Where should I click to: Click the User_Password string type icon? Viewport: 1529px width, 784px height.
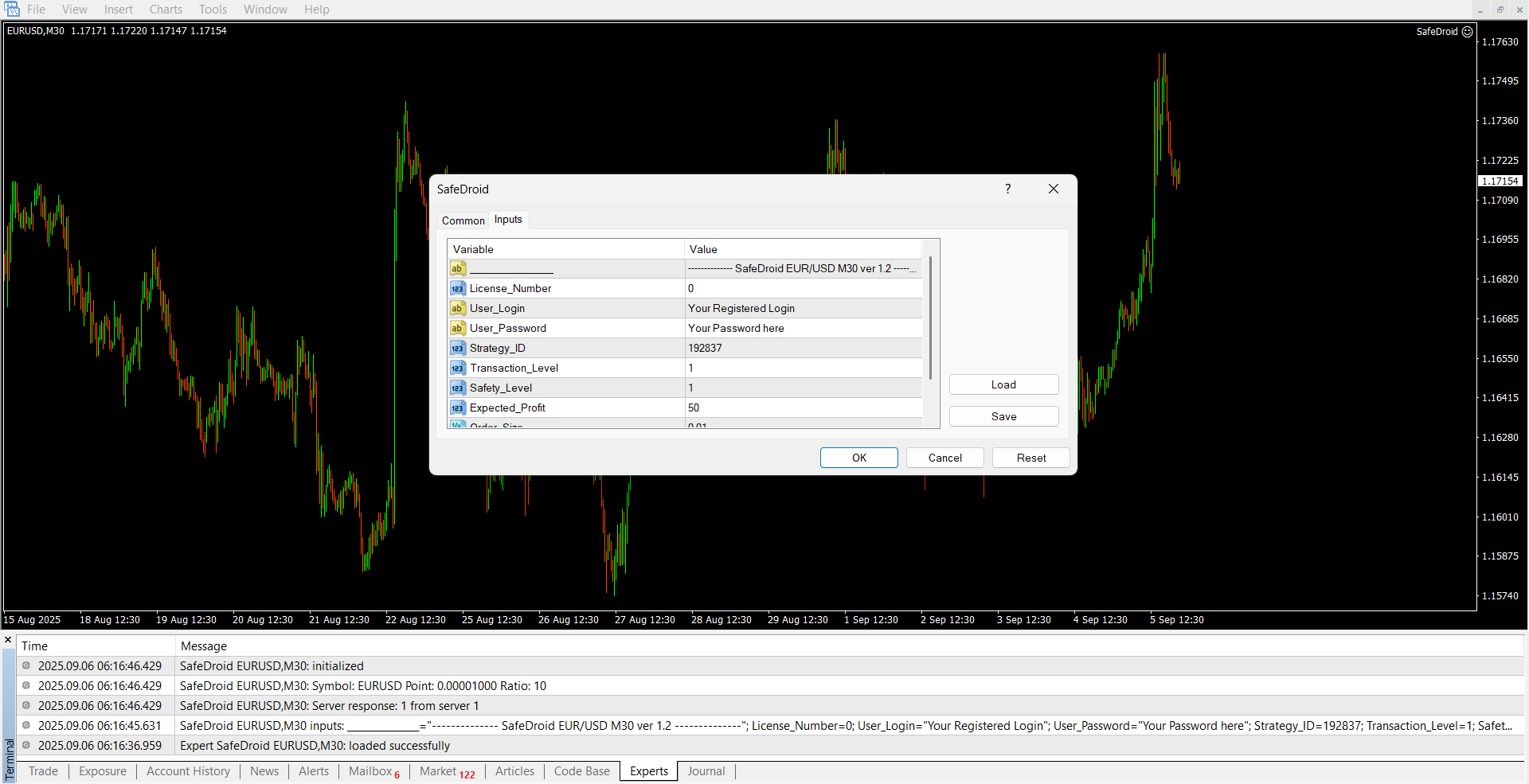coord(457,328)
